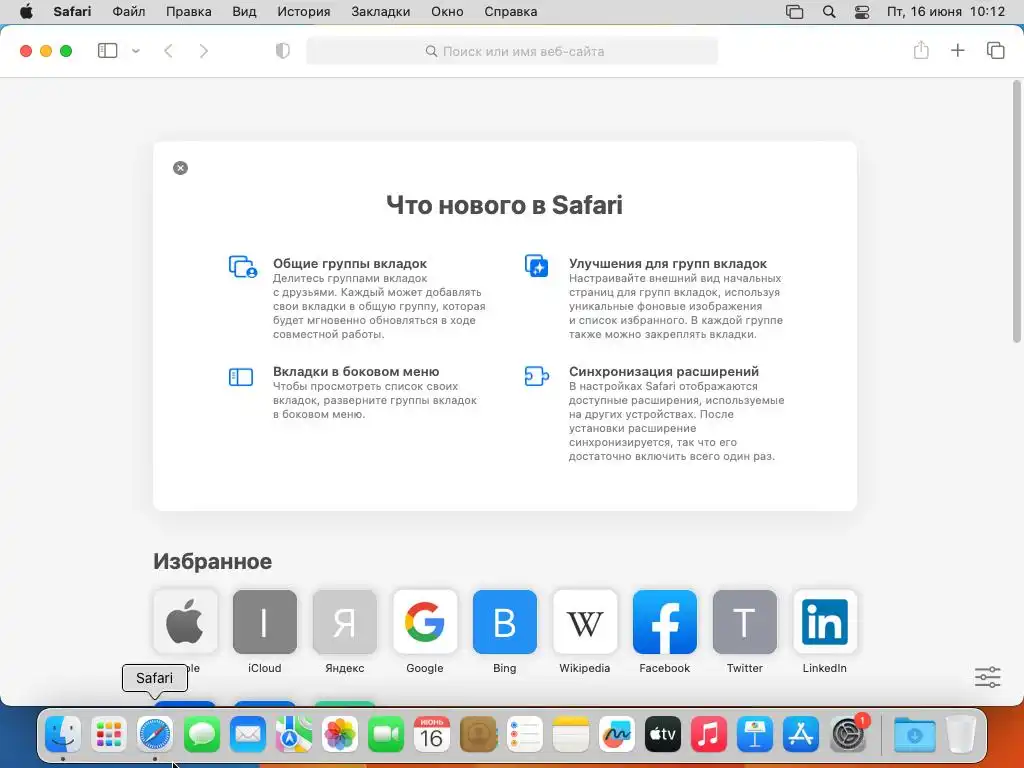Viewport: 1024px width, 768px height.
Task: Open Music from the Dock
Action: point(709,735)
